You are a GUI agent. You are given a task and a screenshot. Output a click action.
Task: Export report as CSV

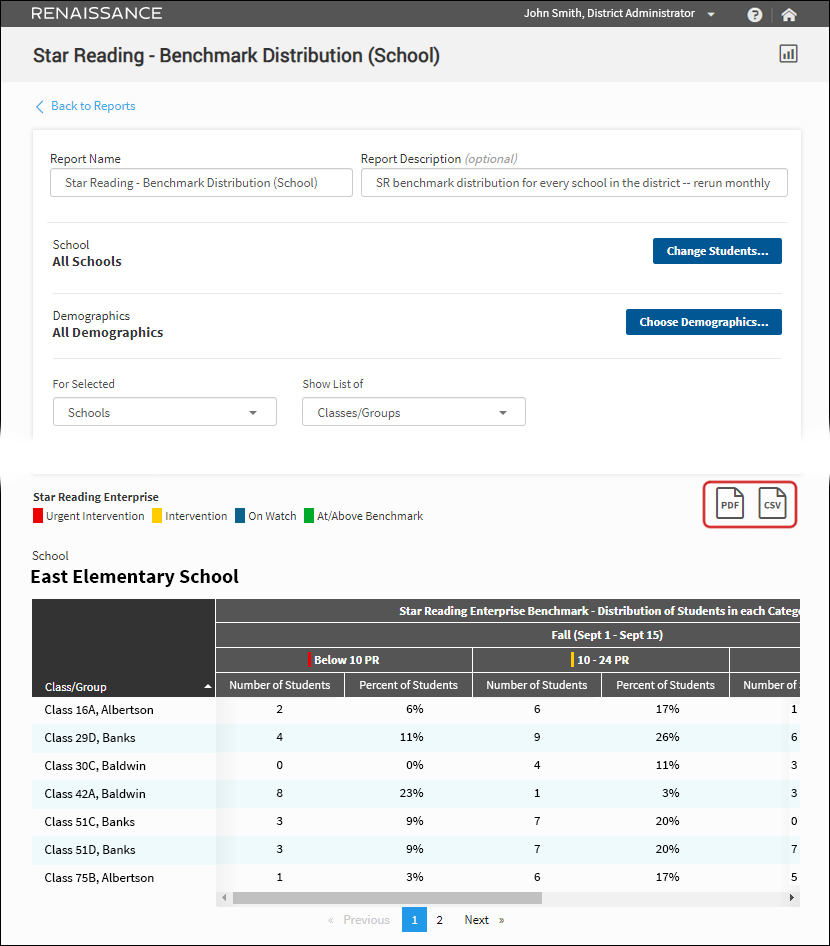pyautogui.click(x=772, y=503)
